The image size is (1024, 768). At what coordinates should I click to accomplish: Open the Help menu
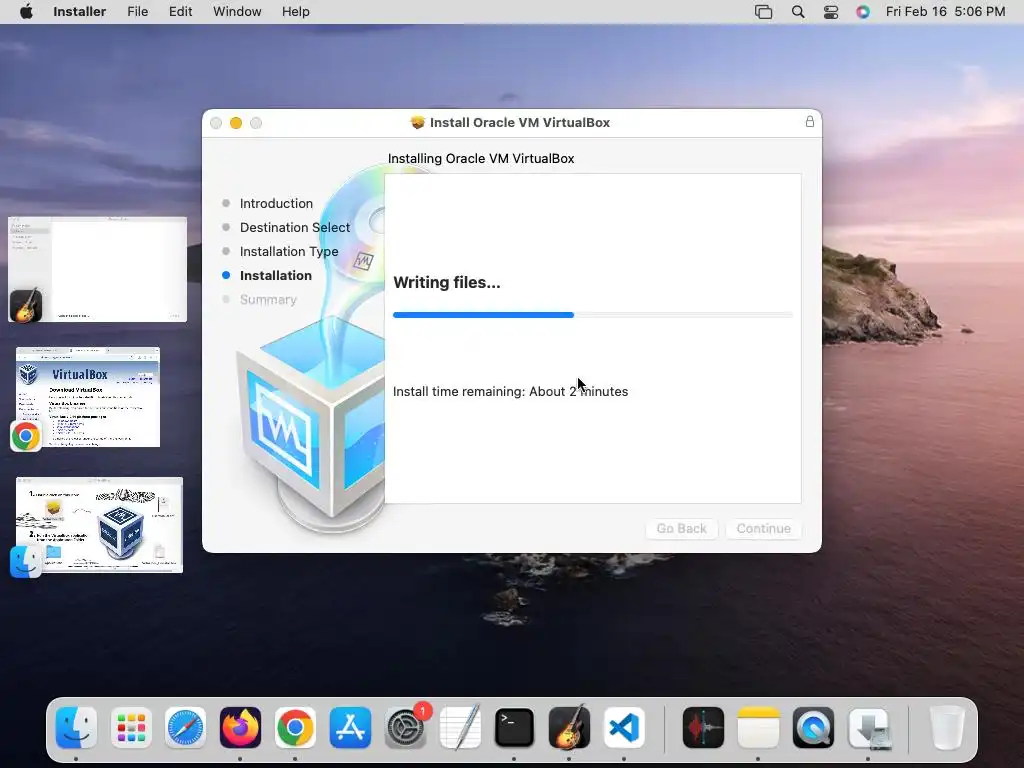(x=295, y=12)
